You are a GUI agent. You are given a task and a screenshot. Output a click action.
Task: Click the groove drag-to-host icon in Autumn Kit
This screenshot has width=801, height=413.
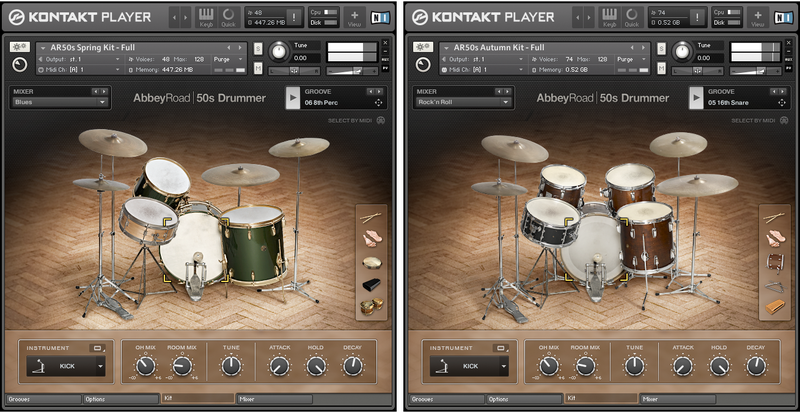tap(782, 103)
